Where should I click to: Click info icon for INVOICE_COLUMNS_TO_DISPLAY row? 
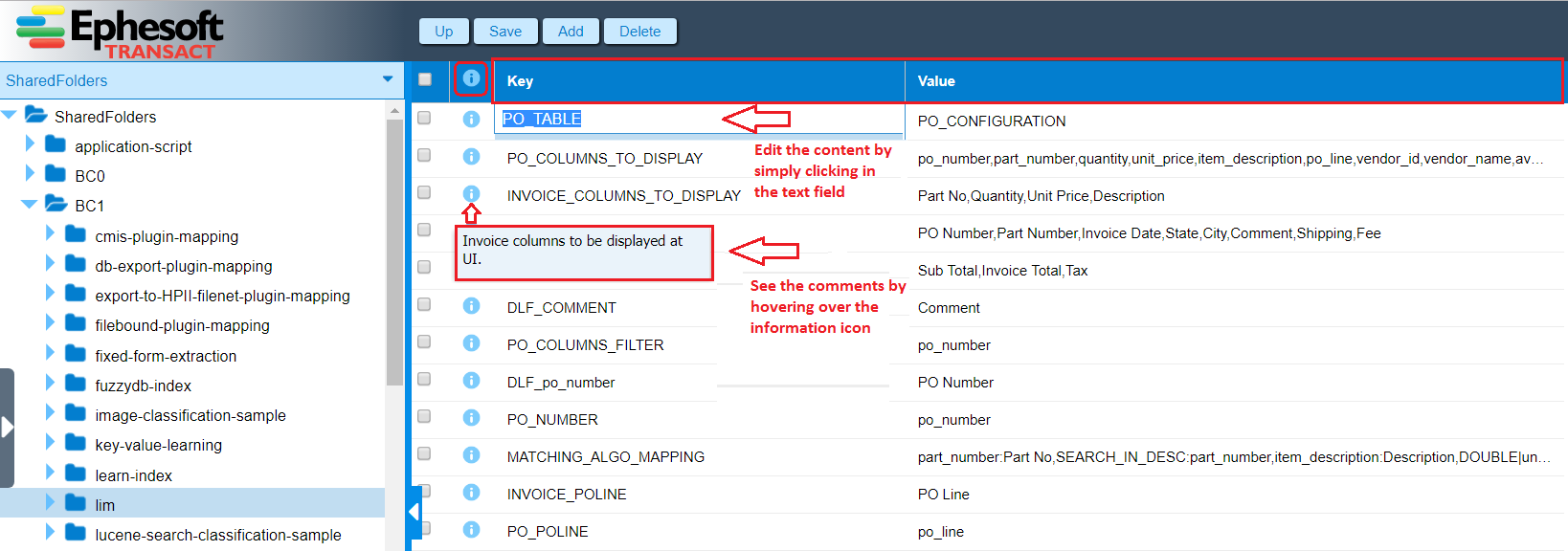click(471, 193)
